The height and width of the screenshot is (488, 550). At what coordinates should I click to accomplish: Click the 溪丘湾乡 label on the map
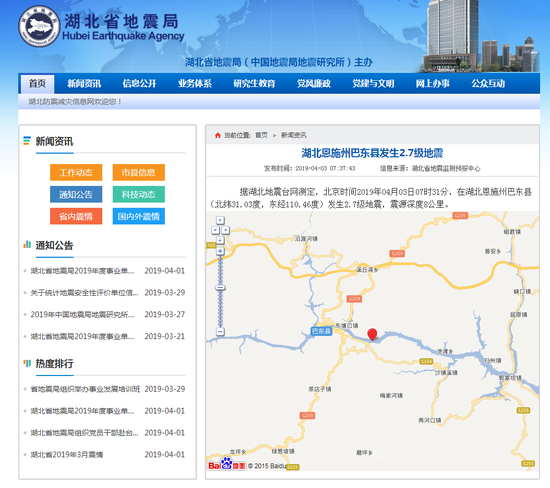[x=367, y=270]
